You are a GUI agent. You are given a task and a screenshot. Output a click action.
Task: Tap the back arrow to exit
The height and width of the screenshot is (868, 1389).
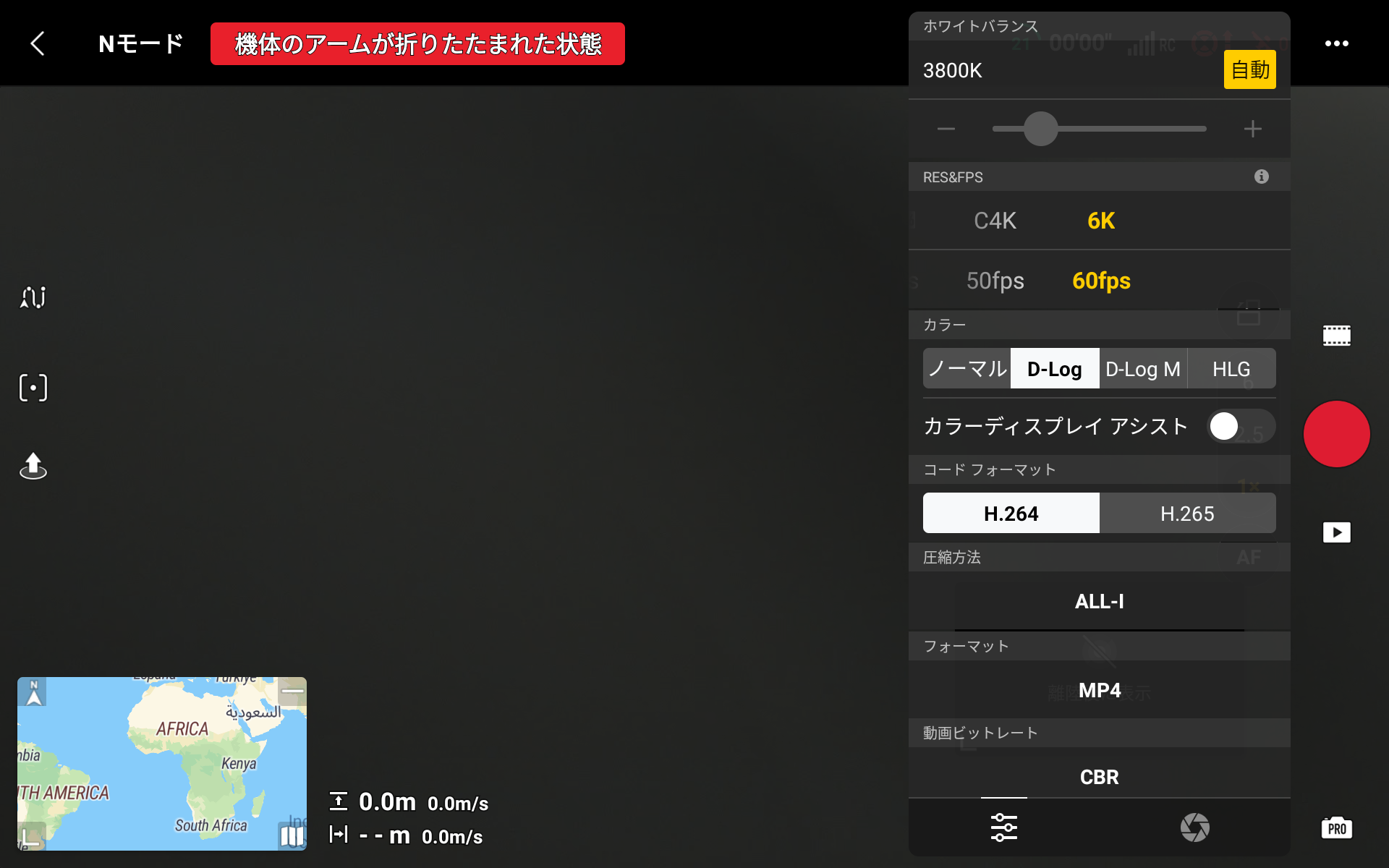pyautogui.click(x=38, y=43)
